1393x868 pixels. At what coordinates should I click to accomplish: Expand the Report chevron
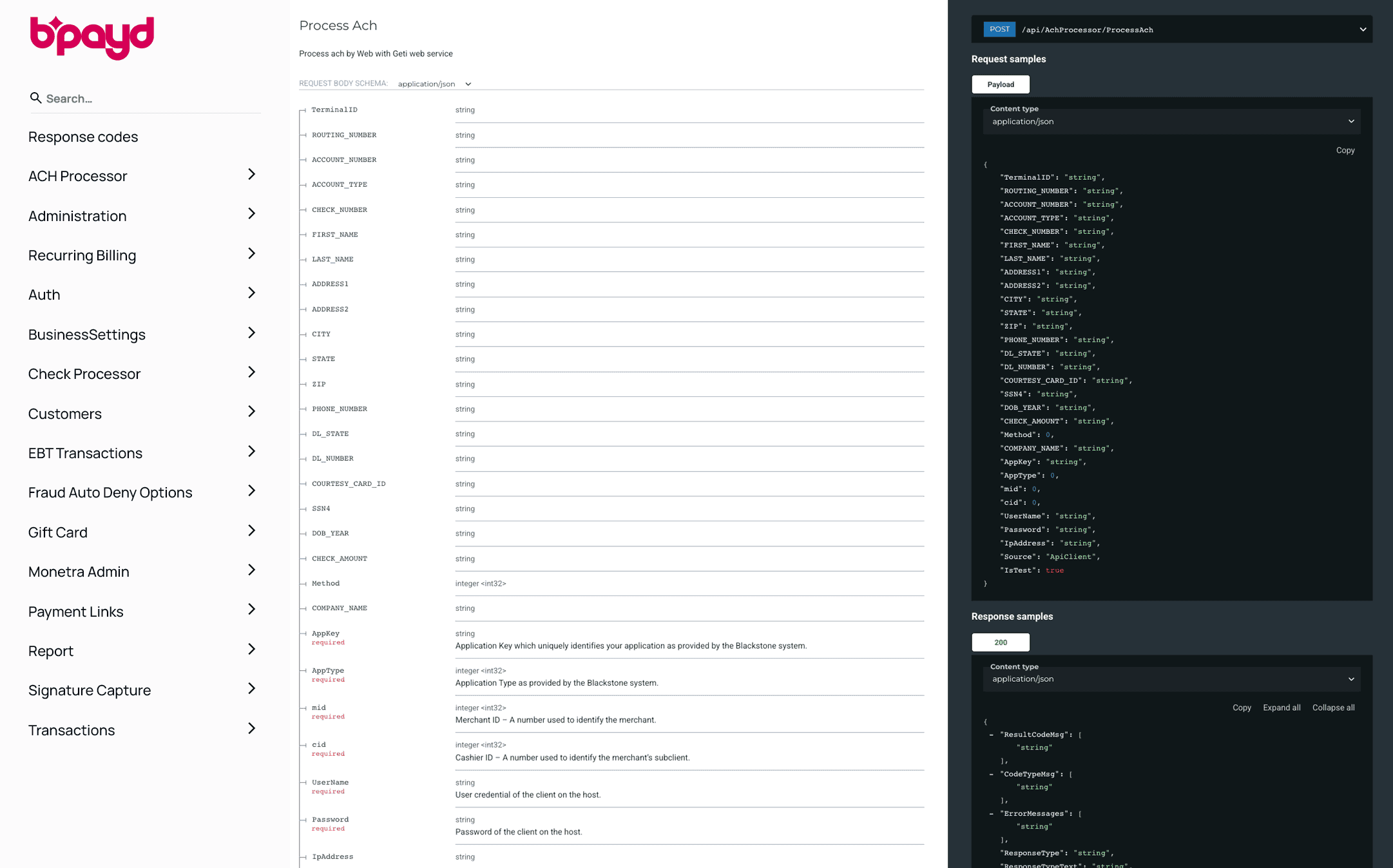click(252, 649)
